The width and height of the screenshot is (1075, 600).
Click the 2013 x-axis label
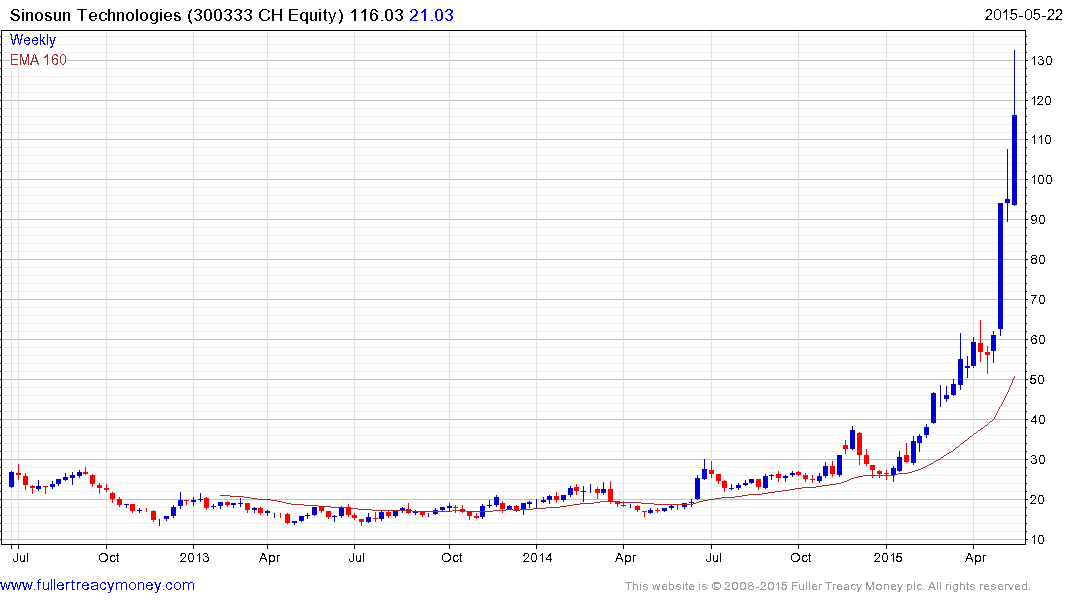(x=194, y=557)
